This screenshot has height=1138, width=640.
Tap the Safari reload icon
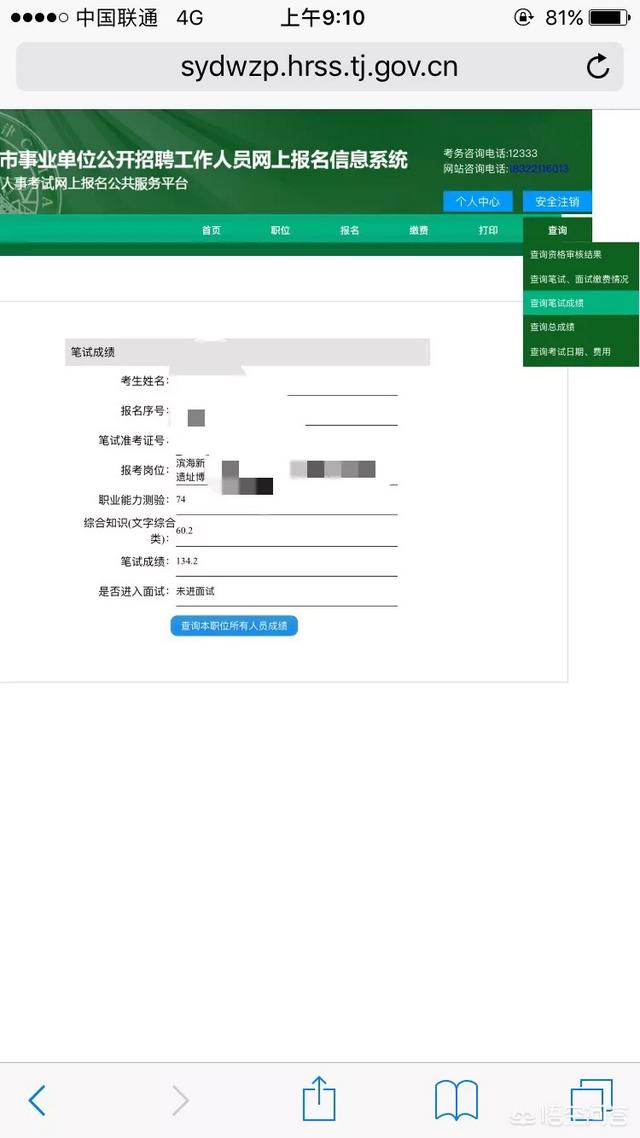coord(597,67)
